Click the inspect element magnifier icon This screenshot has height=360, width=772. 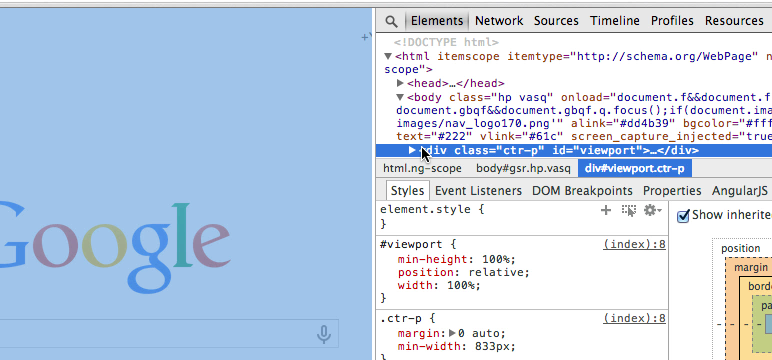pyautogui.click(x=391, y=21)
